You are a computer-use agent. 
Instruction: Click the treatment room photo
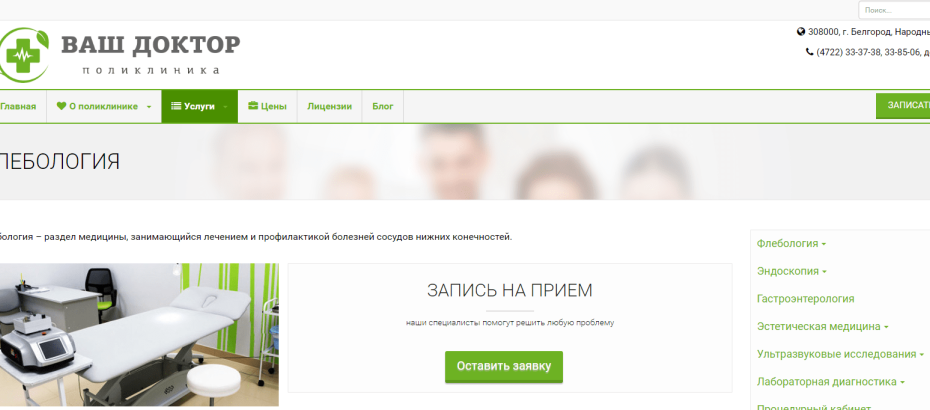tap(139, 335)
